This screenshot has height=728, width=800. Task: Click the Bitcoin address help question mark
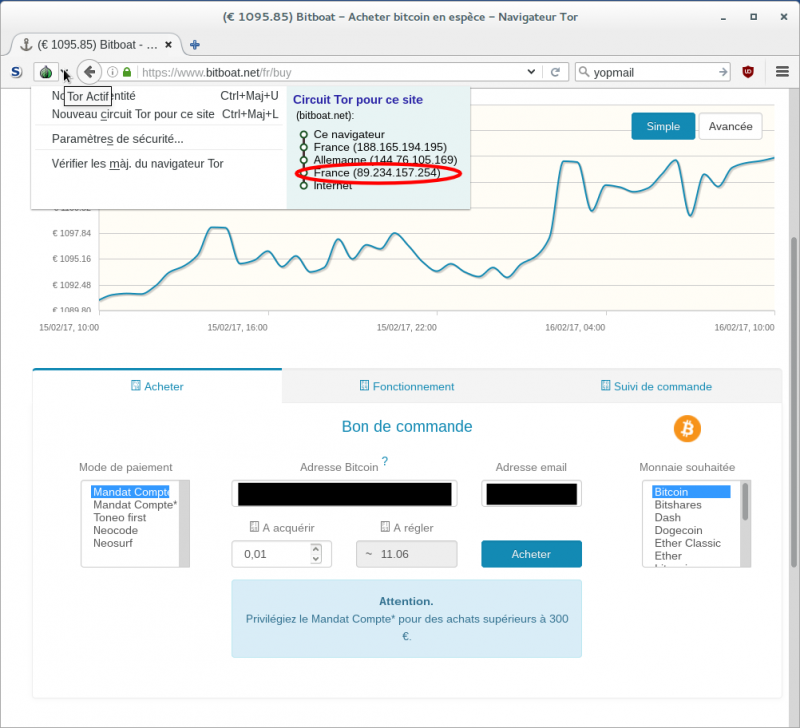click(x=385, y=461)
